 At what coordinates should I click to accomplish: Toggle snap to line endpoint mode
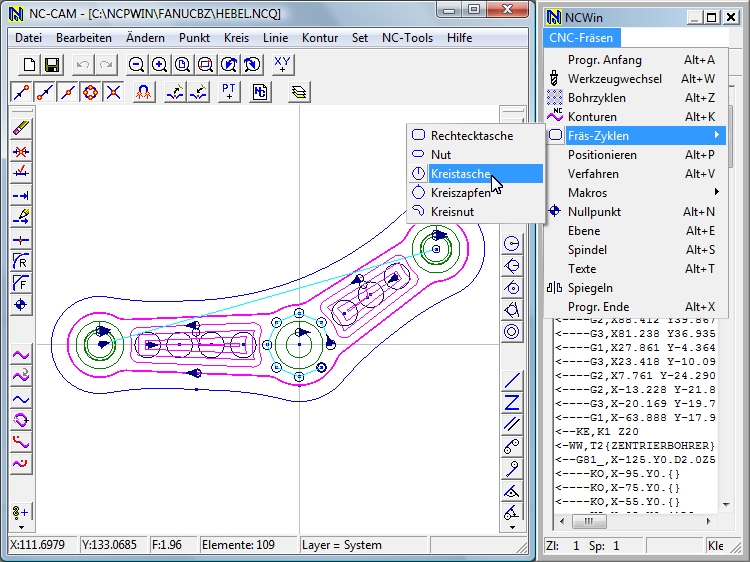coord(20,92)
